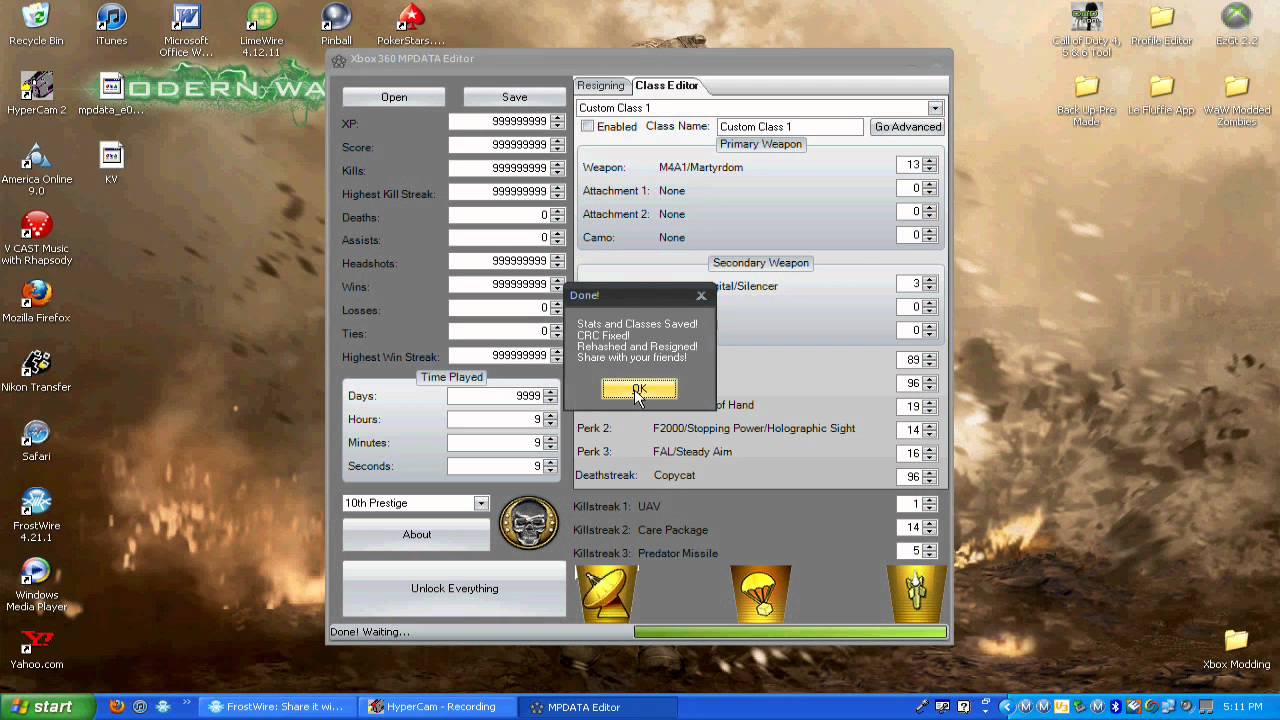Launch Mozilla Firefox from desktop
Screen dimensions: 1280x720
pos(36,301)
